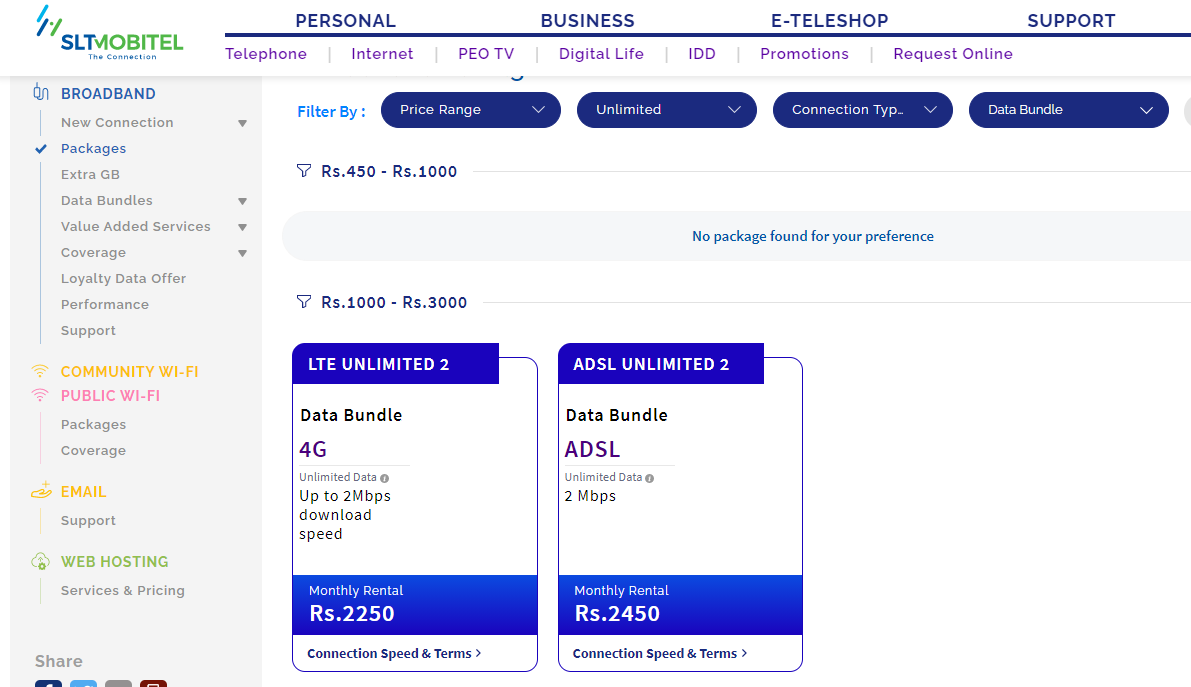Open the Connection Type filter dropdown
1191x687 pixels.
[x=863, y=109]
